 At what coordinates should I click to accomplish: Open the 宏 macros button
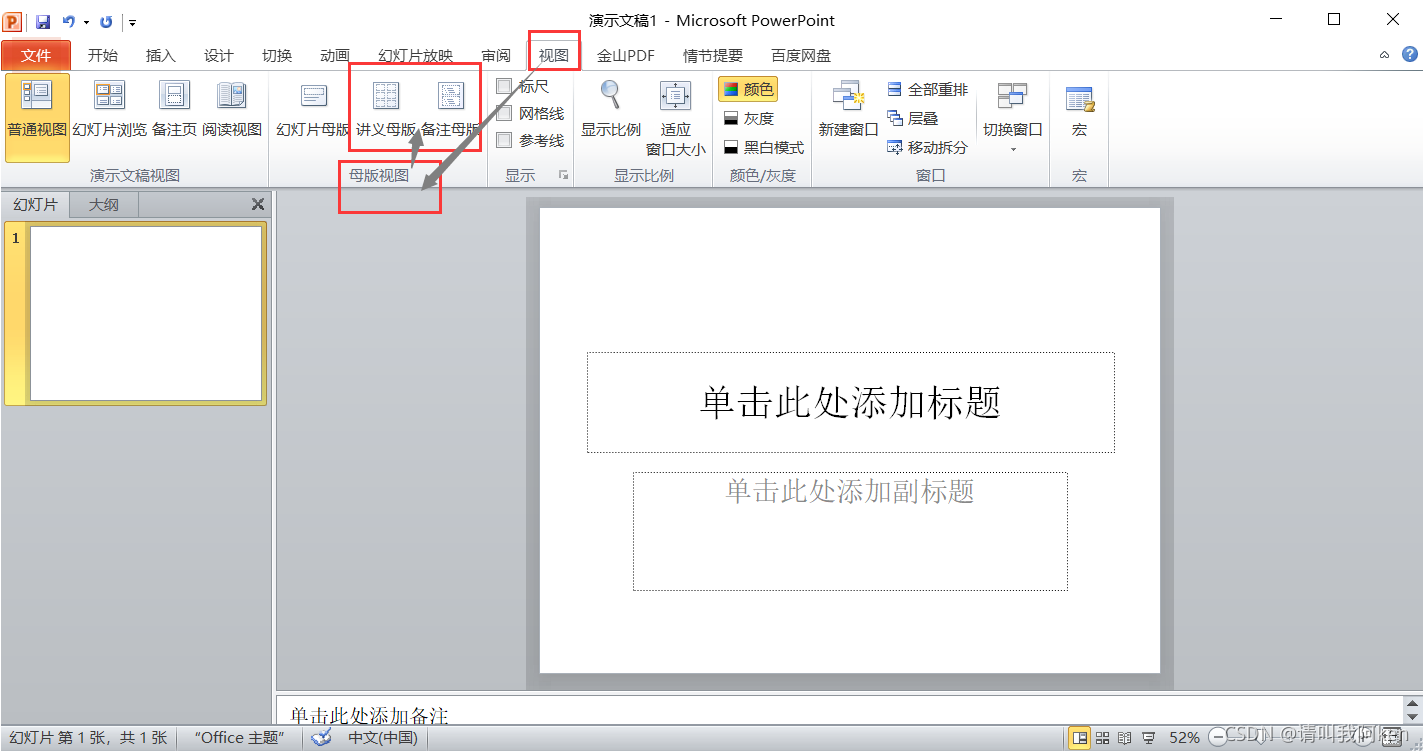(x=1079, y=110)
